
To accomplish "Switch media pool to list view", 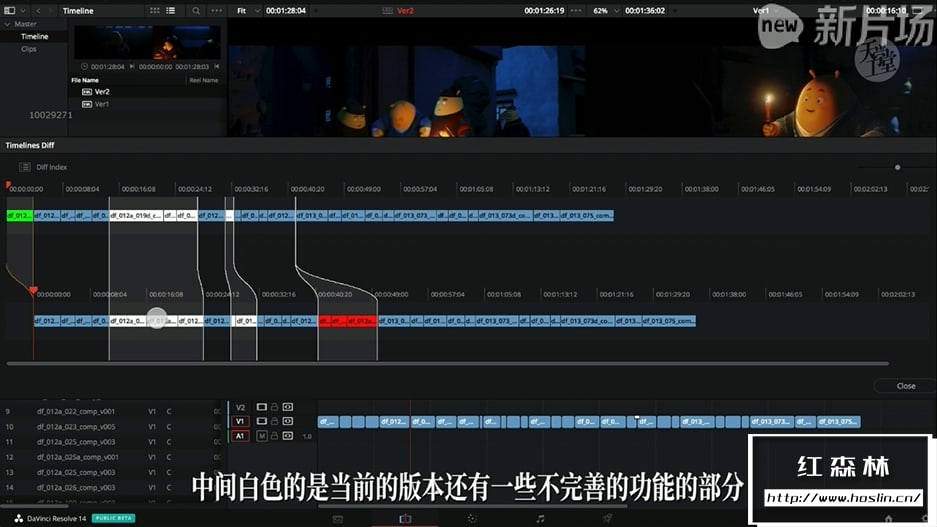I will coord(170,11).
